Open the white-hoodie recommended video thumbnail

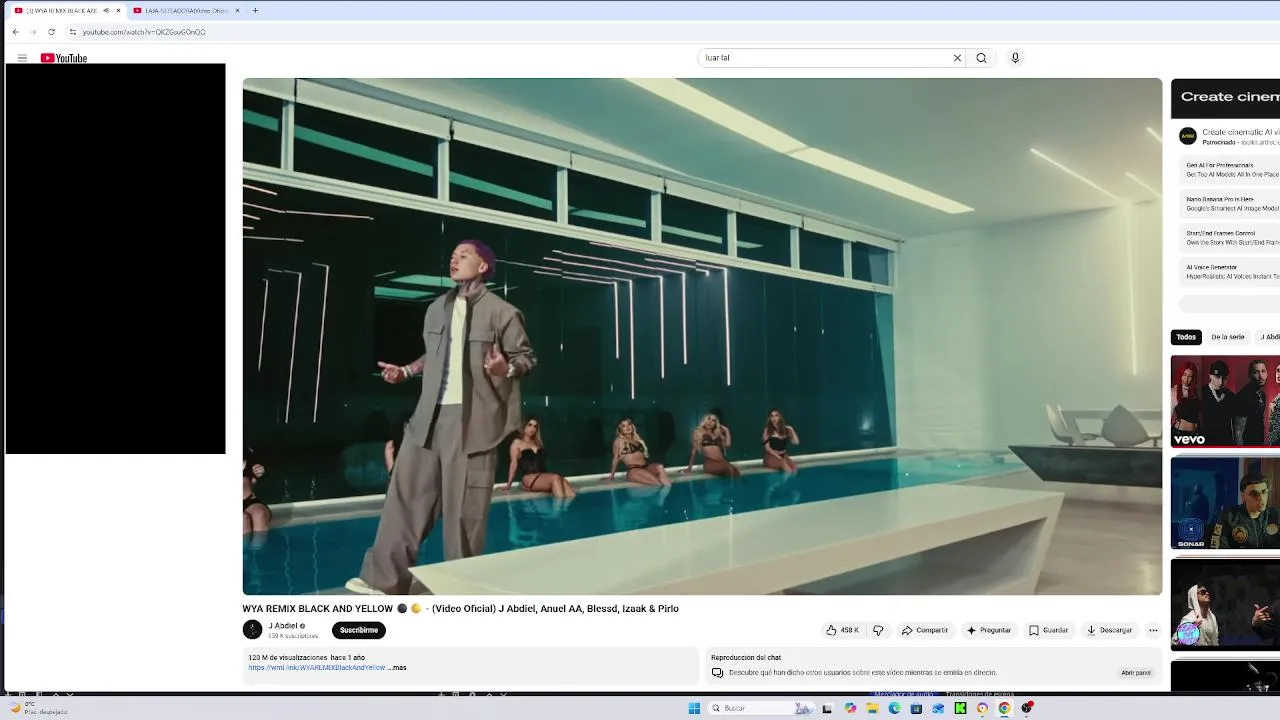(1225, 605)
